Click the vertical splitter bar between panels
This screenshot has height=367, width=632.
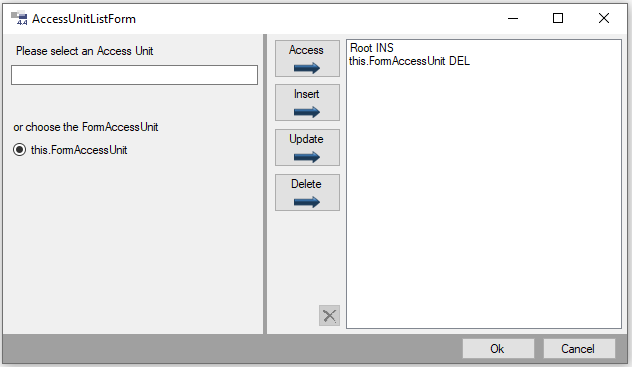(265, 184)
